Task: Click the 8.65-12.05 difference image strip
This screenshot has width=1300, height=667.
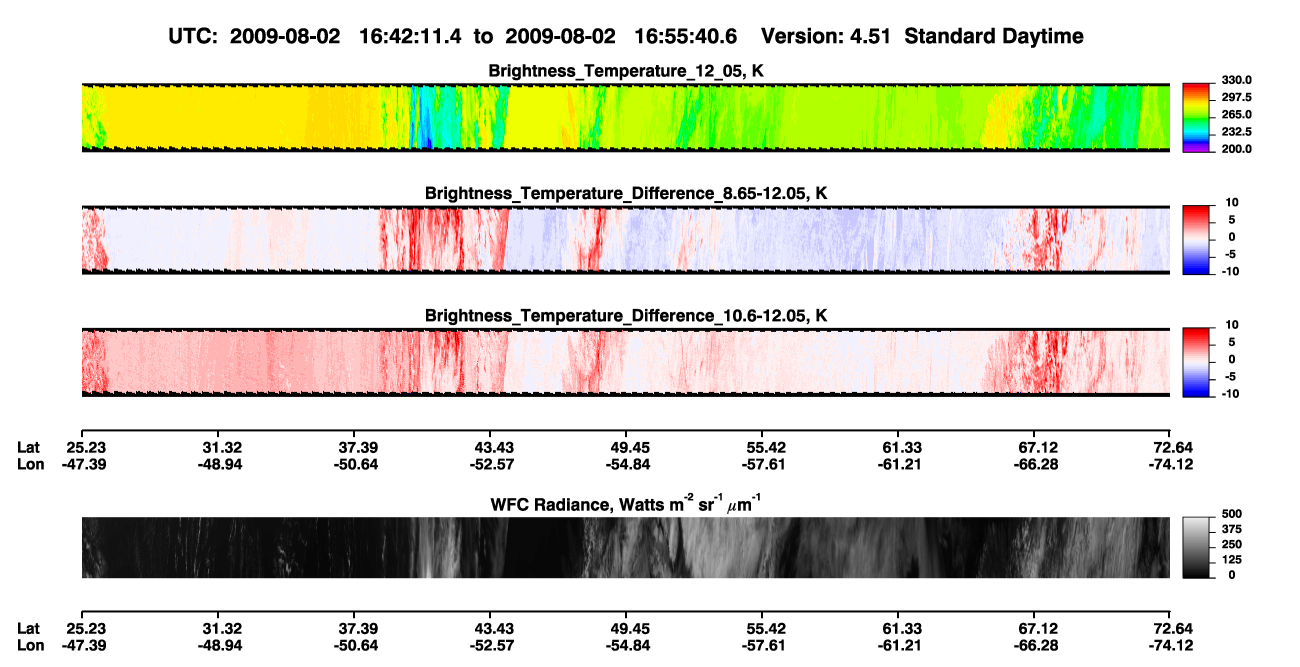Action: click(626, 239)
